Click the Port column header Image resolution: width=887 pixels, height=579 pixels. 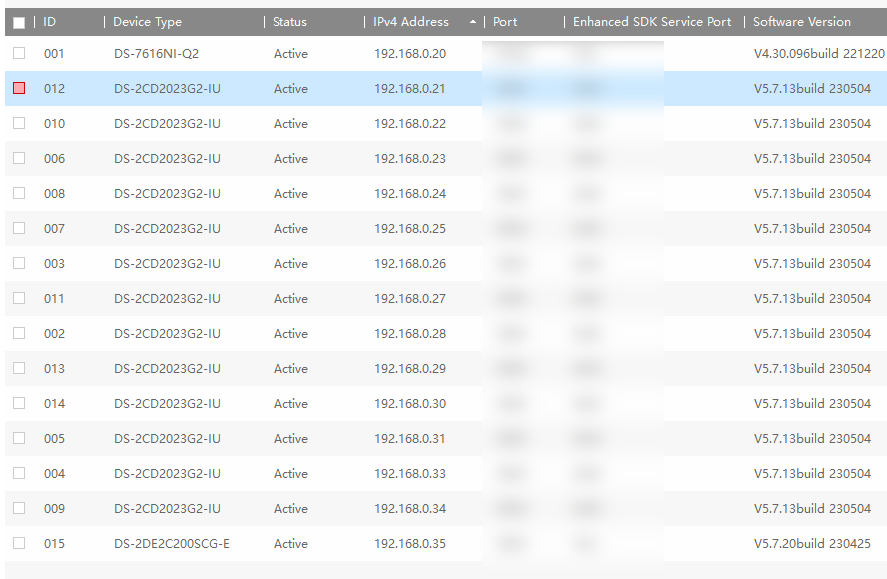pyautogui.click(x=505, y=22)
